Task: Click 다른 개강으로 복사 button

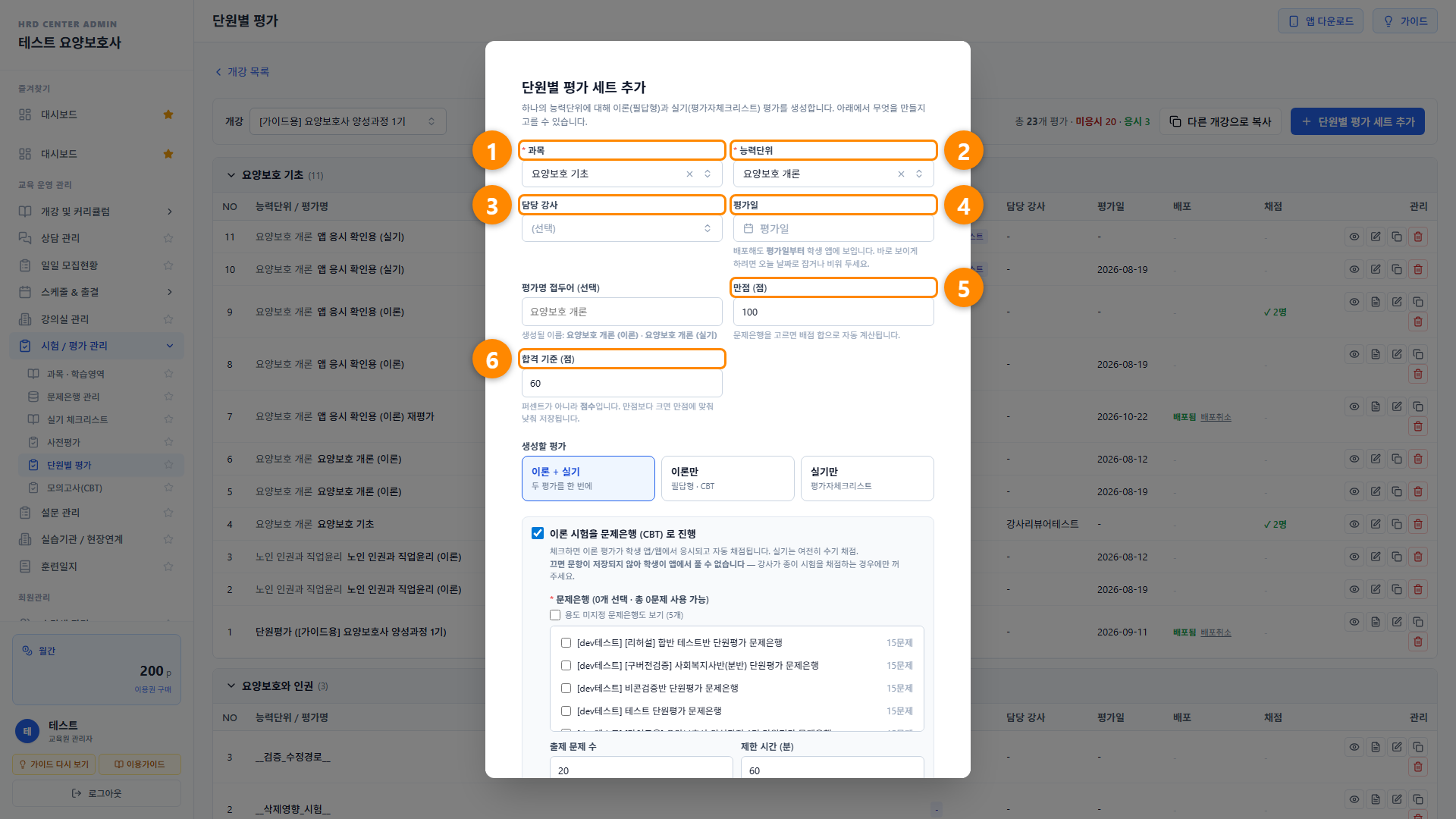Action: (x=1220, y=121)
